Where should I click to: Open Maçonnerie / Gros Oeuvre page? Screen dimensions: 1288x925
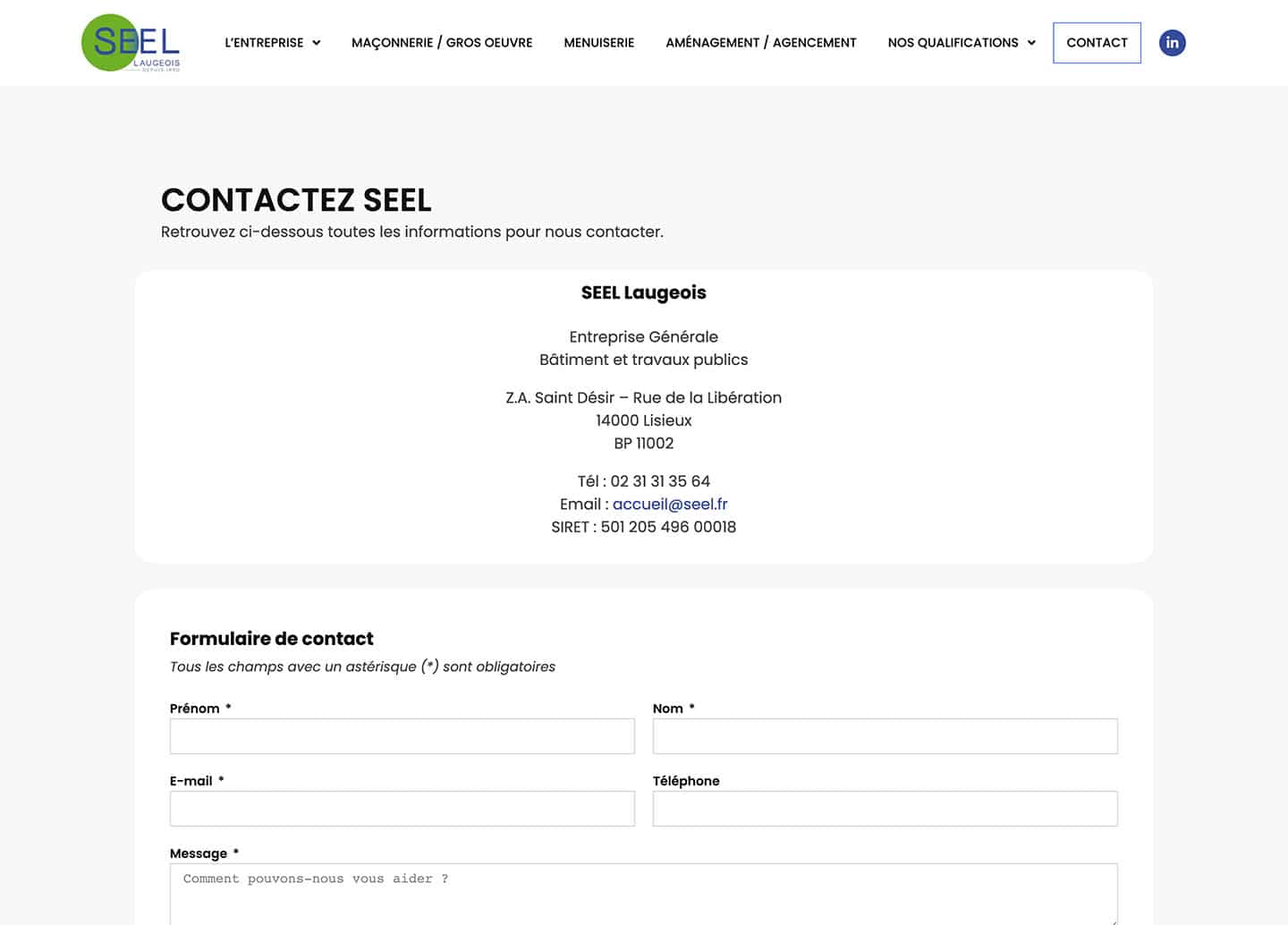click(x=442, y=43)
